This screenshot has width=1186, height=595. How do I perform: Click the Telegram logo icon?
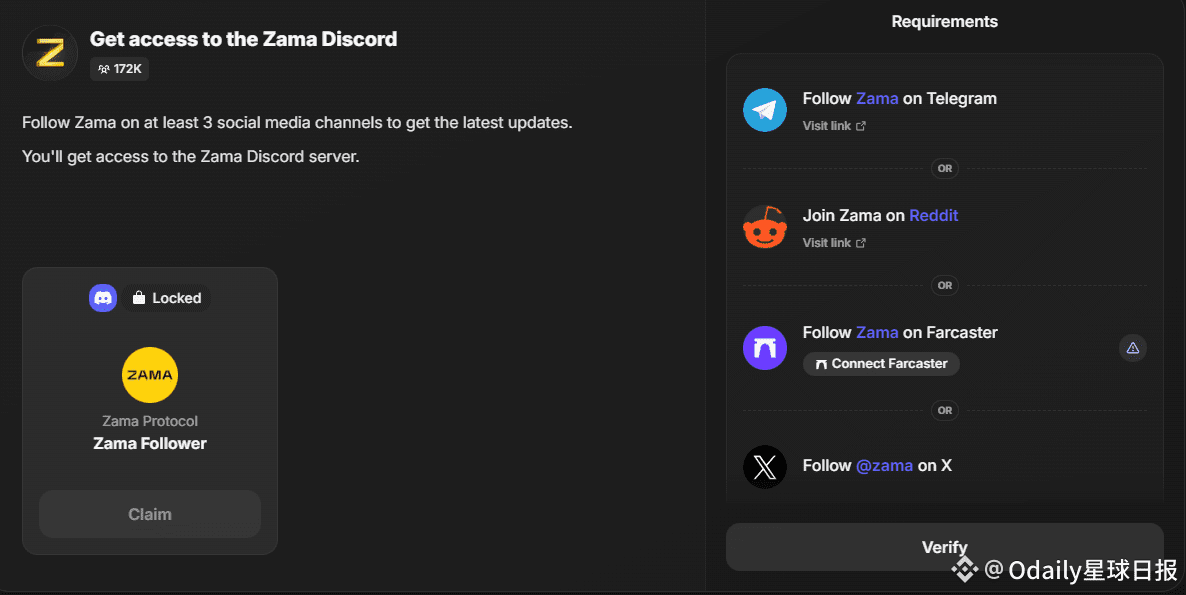click(765, 110)
